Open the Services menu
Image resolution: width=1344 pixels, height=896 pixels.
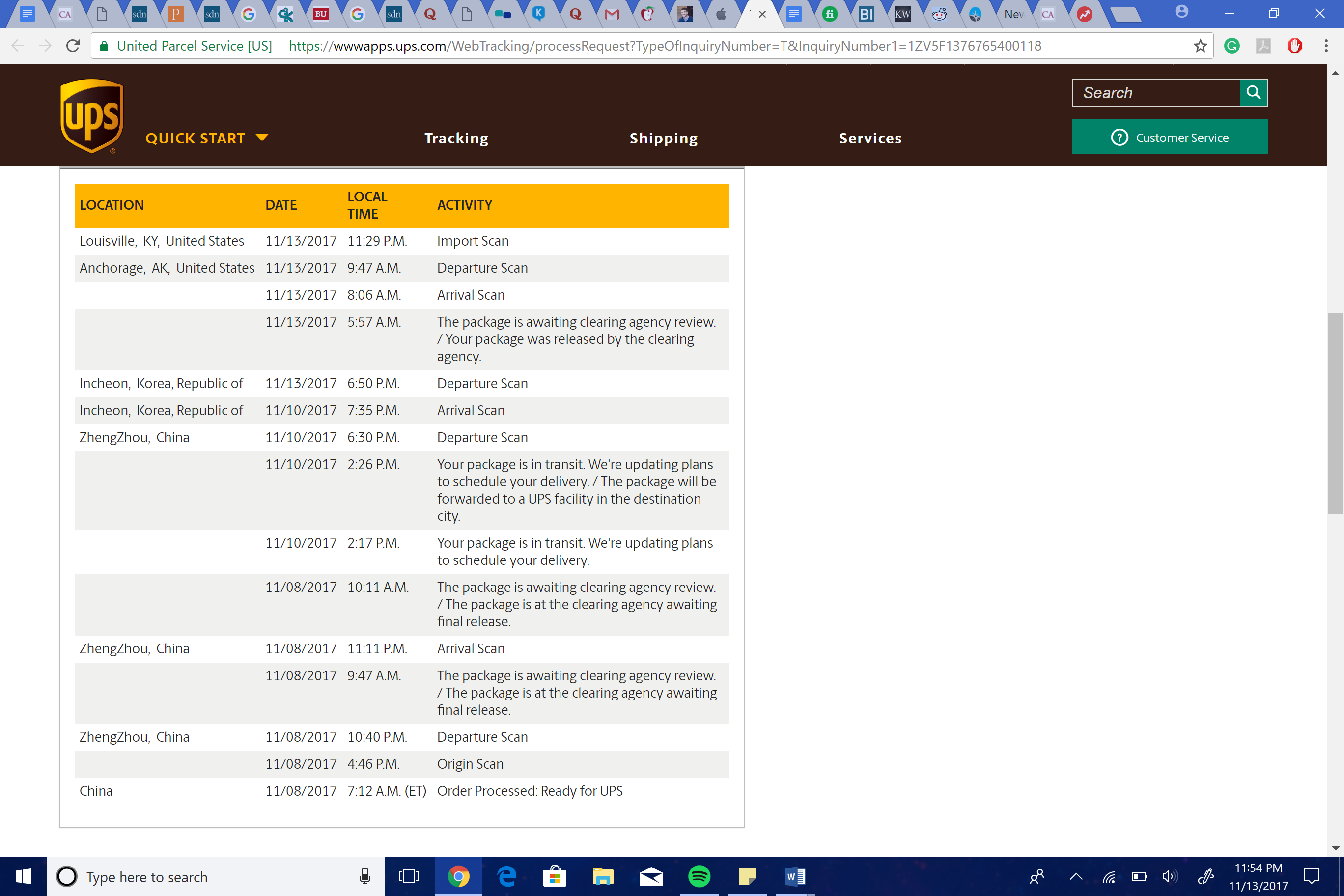[x=869, y=139]
